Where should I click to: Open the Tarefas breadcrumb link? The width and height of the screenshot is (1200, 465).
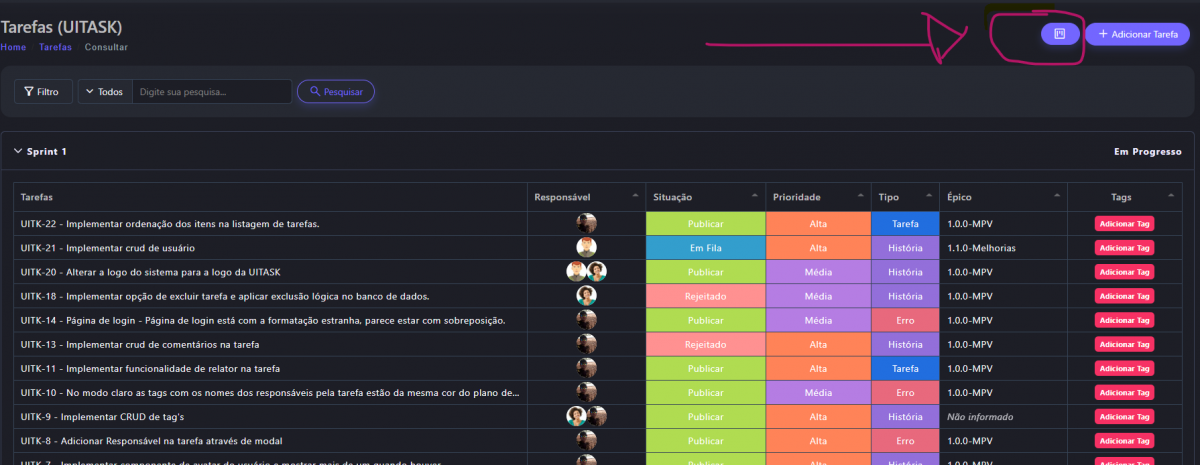(x=55, y=47)
